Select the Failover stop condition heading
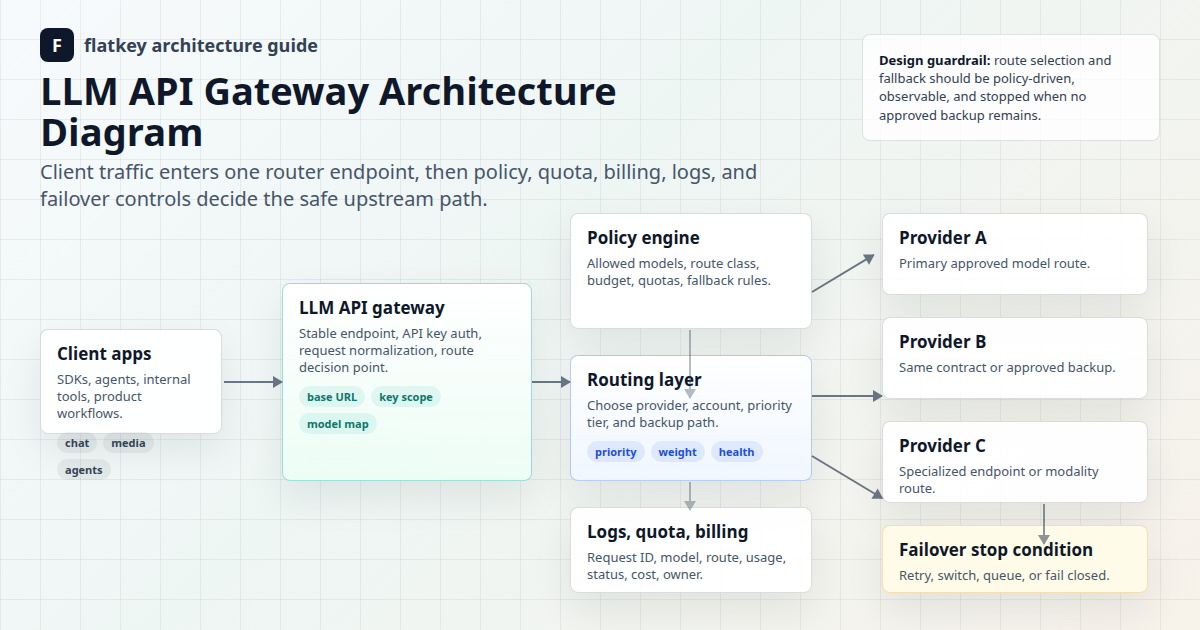 pyautogui.click(x=996, y=550)
